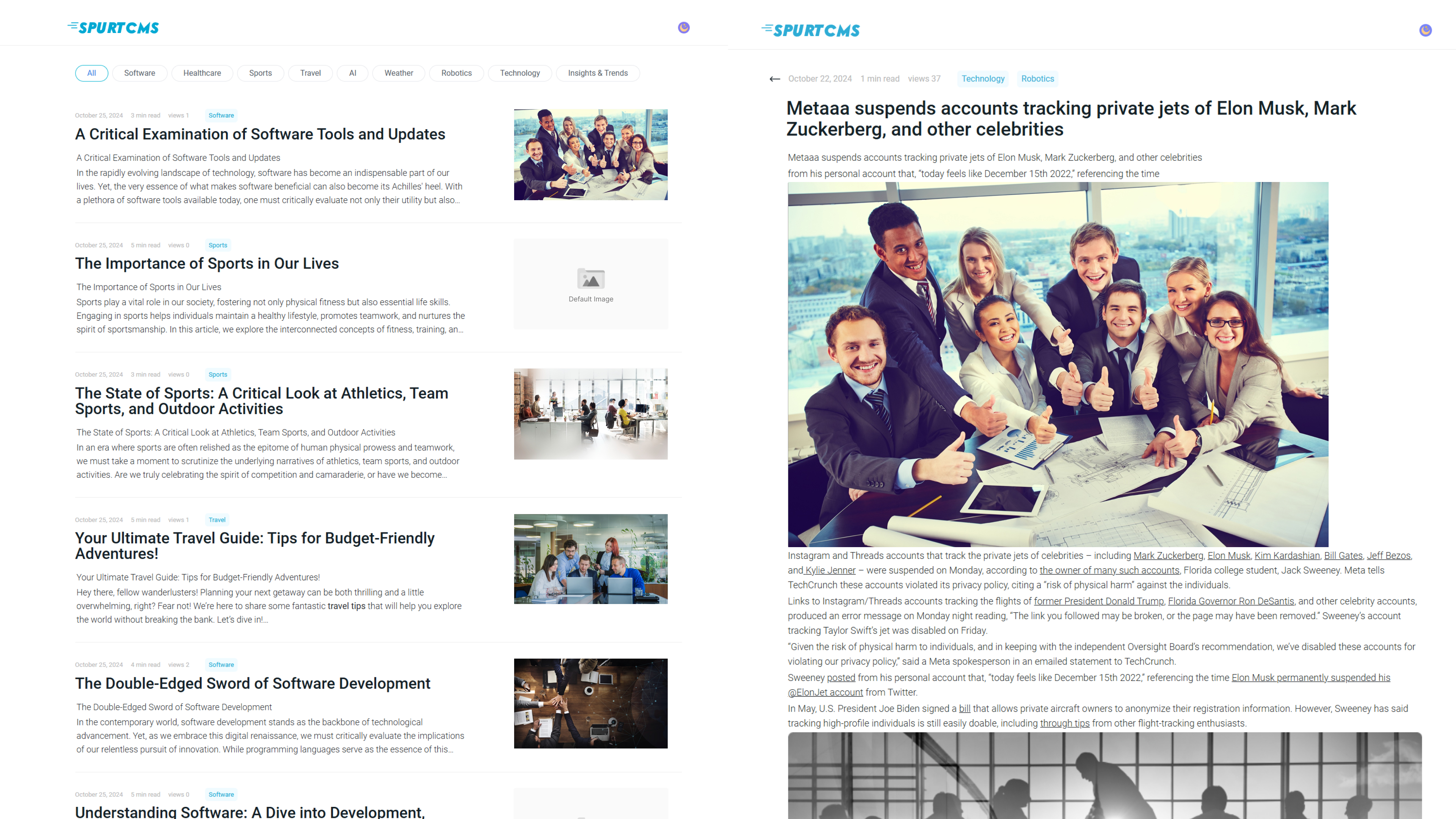Click the Technology tag icon on the article
This screenshot has height=819, width=1456.
pyautogui.click(x=983, y=79)
